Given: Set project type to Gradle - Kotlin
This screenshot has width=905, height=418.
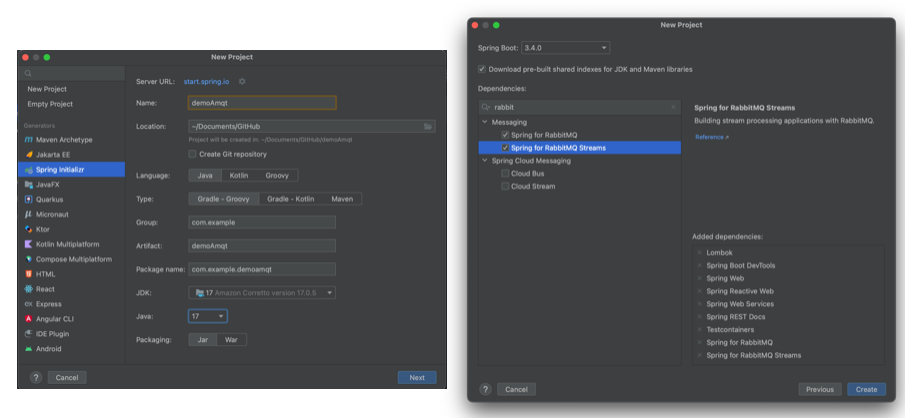Looking at the screenshot, I should (x=291, y=199).
